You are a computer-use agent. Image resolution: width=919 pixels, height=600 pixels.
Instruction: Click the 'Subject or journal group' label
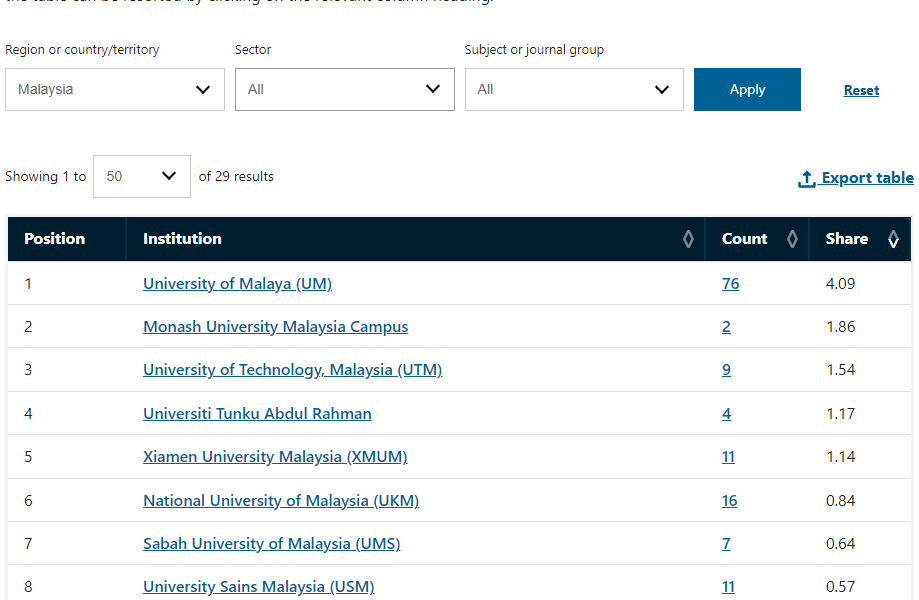[x=534, y=50]
